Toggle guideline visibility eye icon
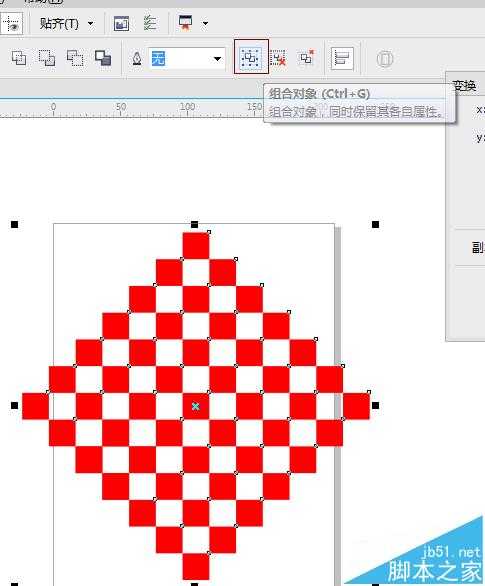The height and width of the screenshot is (586, 485). click(x=11, y=23)
